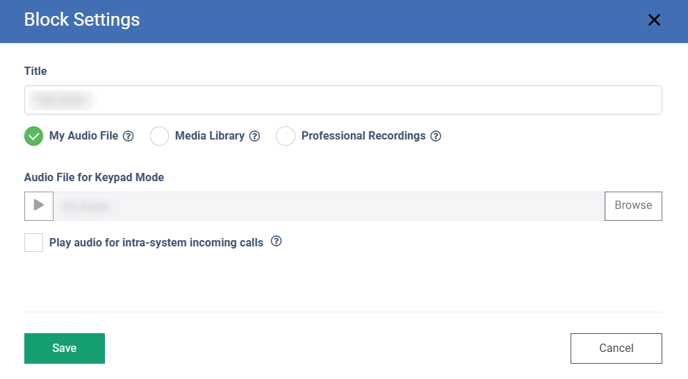Click the audio file name field
The image size is (688, 379).
[x=329, y=206]
